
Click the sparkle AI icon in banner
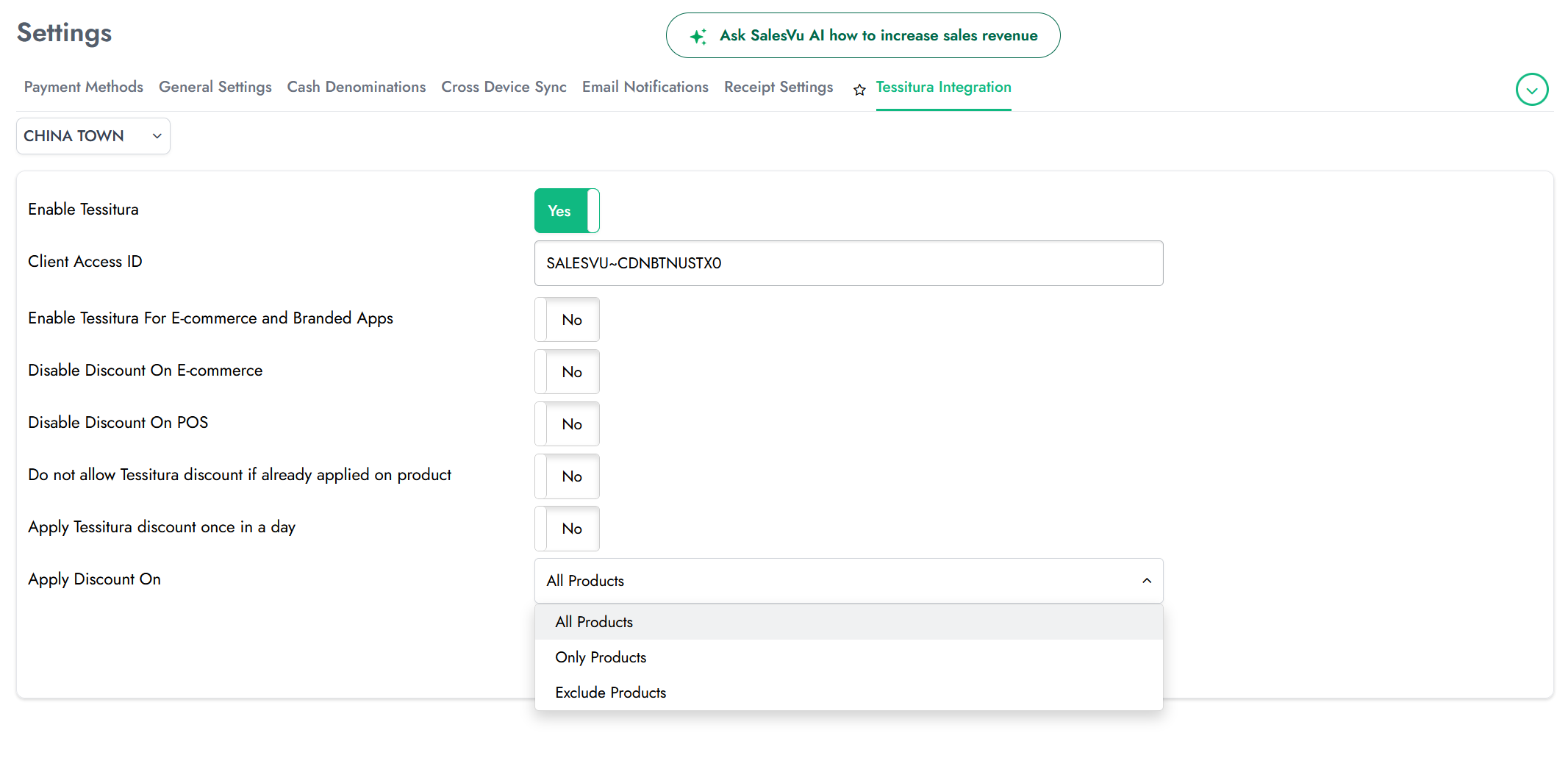698,36
